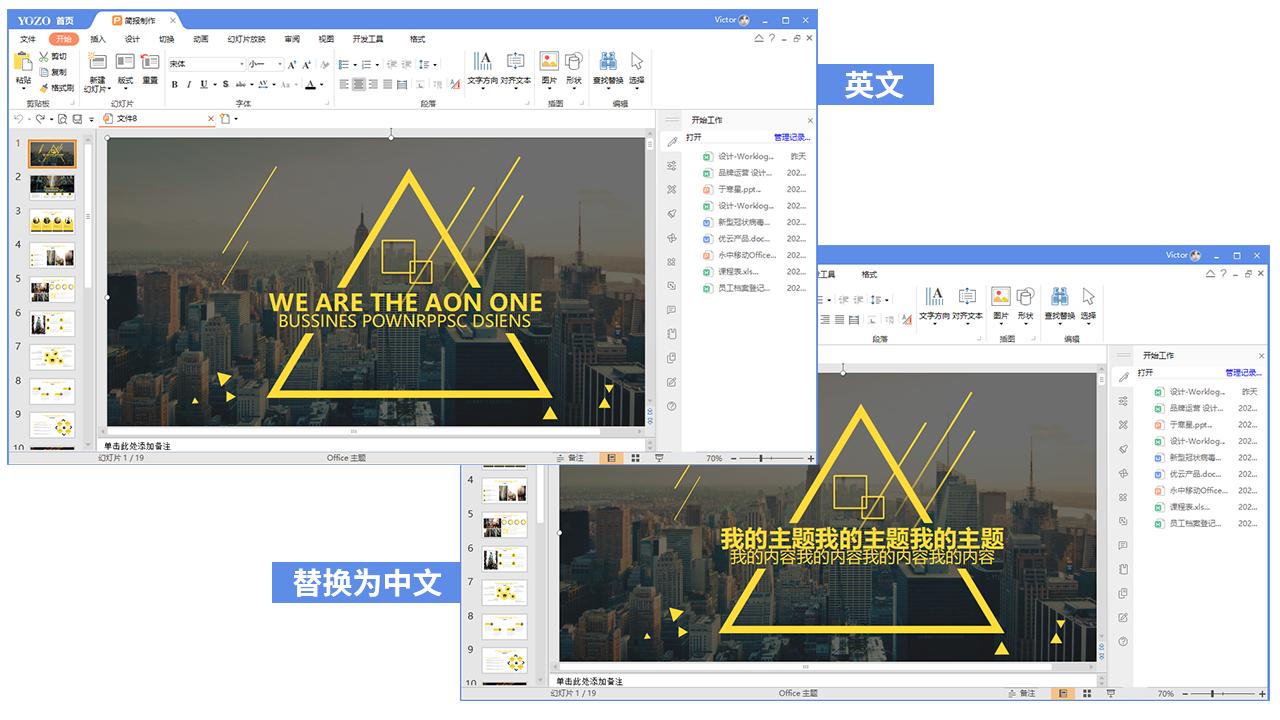Toggle bold formatting in the font group
Screen dimensions: 1280x720
point(174,85)
